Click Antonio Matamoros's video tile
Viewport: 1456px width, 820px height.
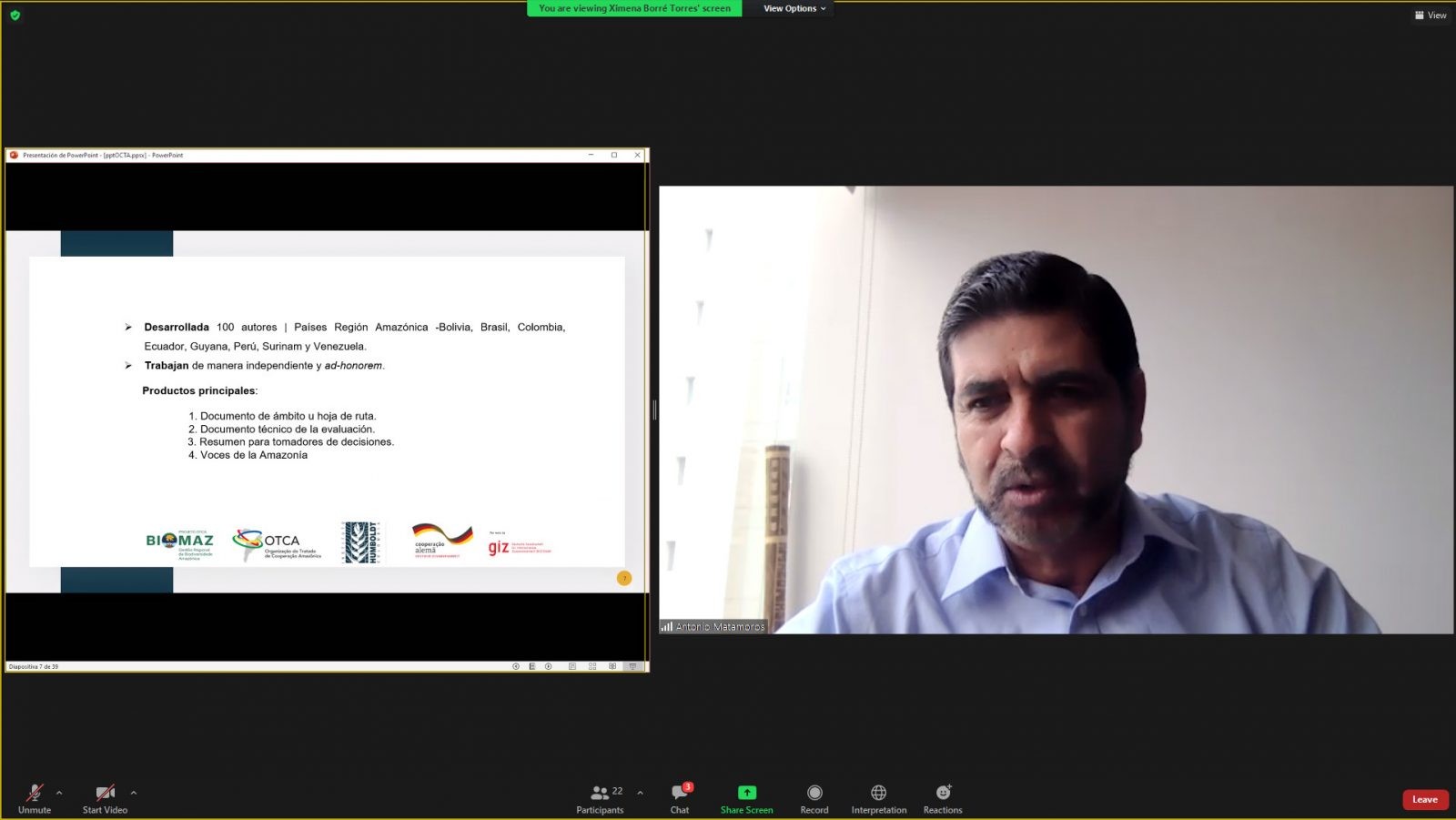click(1056, 410)
